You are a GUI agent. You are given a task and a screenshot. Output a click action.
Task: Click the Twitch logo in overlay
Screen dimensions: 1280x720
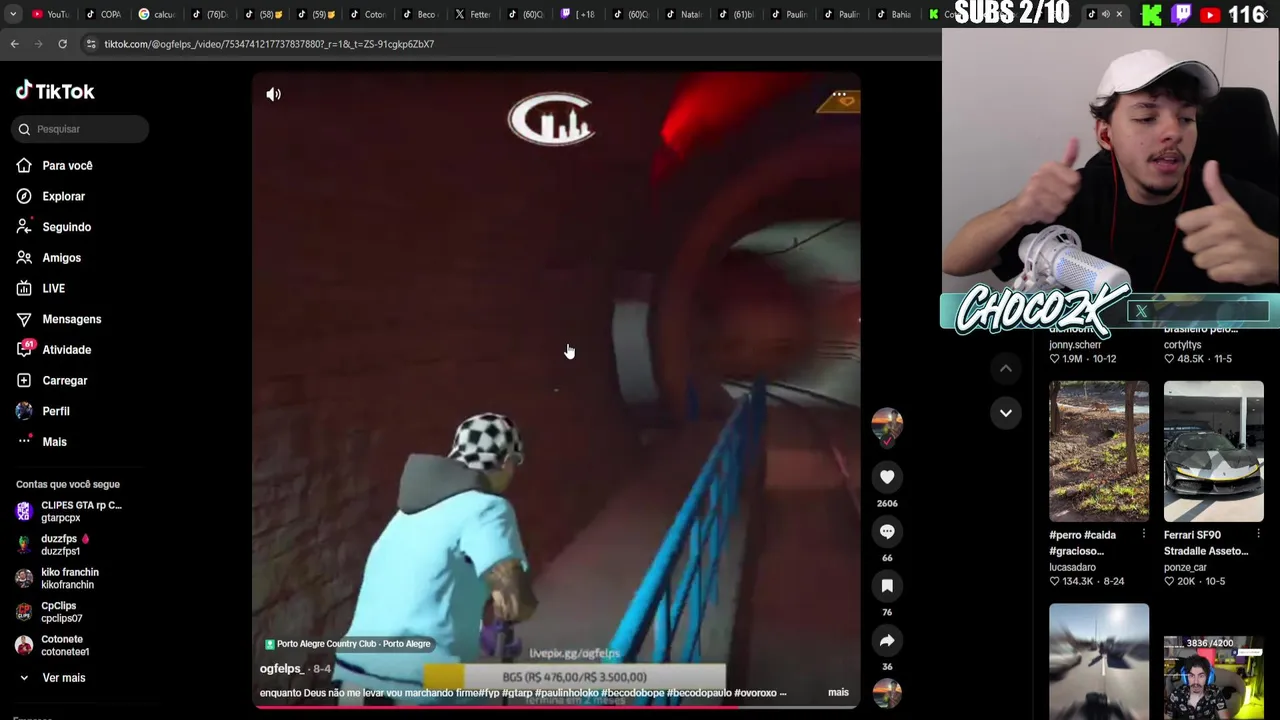tap(1180, 14)
